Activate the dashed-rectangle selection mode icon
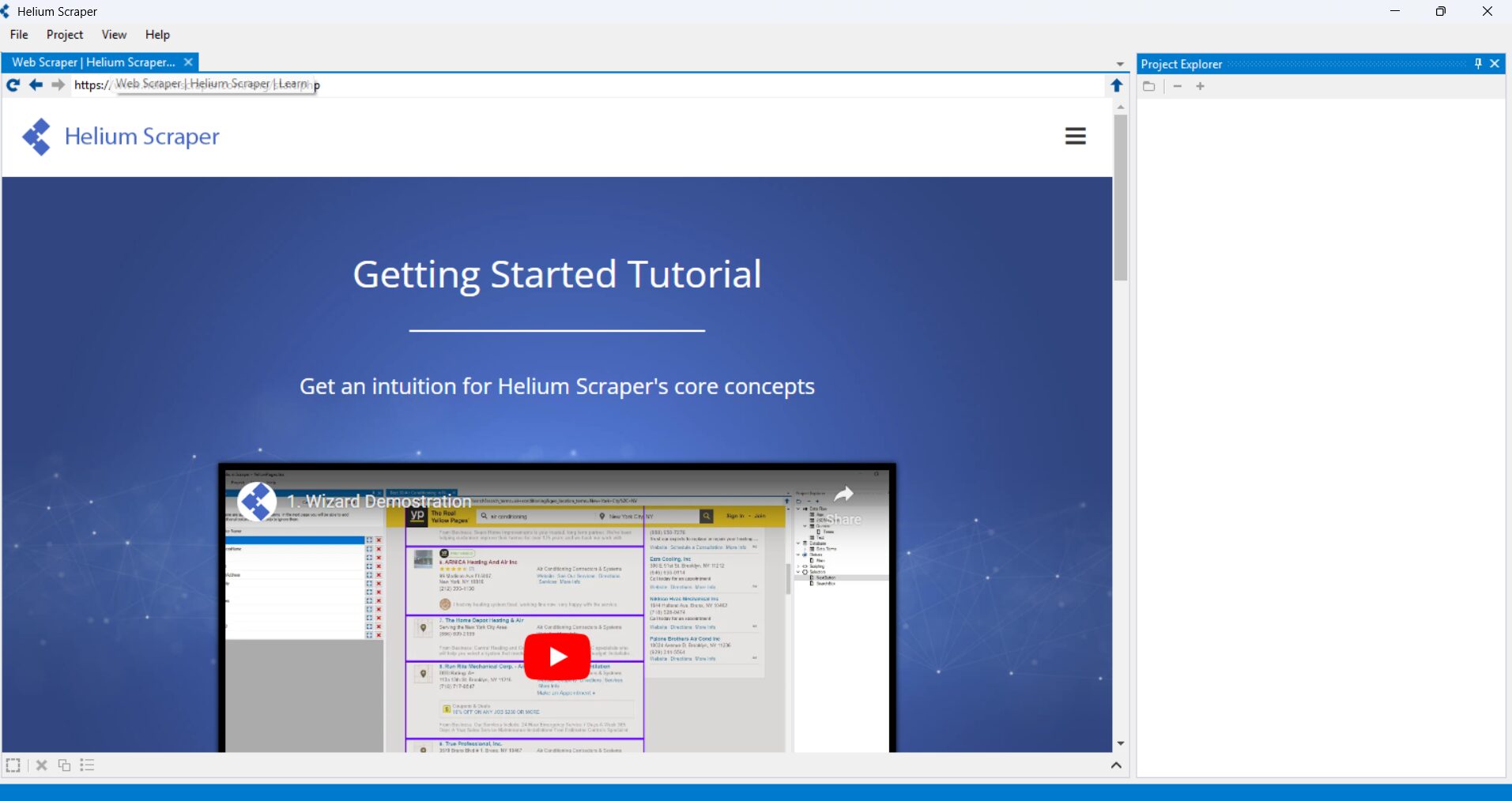 coord(13,765)
